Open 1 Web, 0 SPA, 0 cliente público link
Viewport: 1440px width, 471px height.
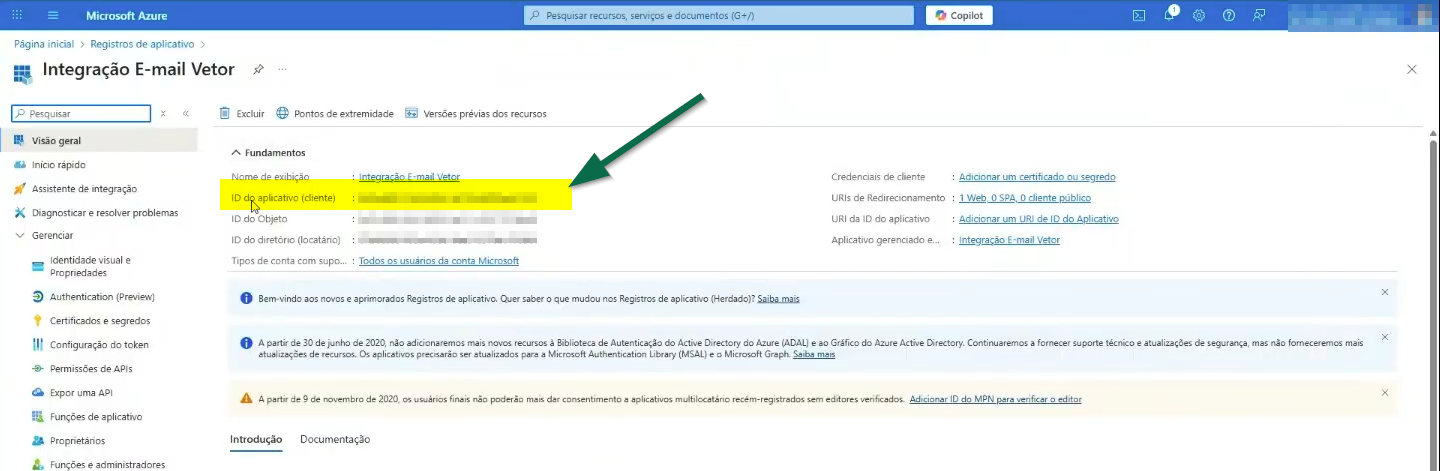click(x=1025, y=198)
